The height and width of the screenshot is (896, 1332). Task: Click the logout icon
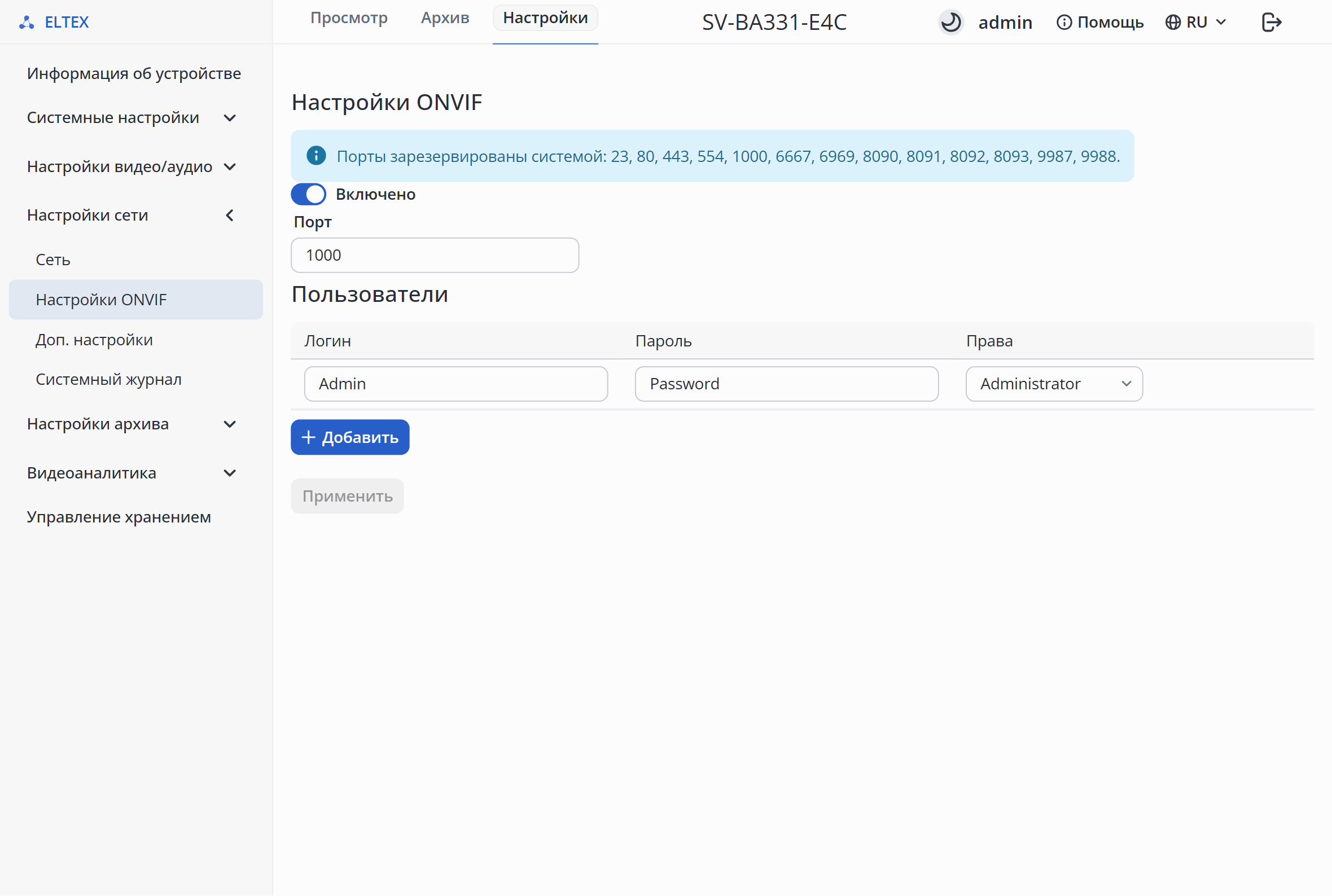(1272, 22)
